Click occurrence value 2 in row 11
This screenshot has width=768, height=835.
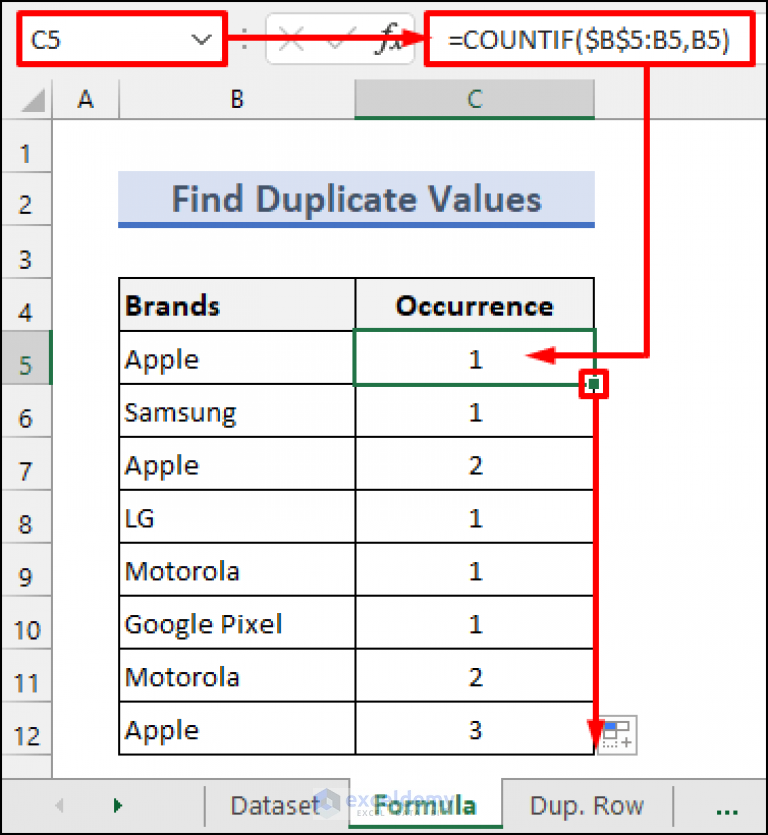[x=475, y=676]
